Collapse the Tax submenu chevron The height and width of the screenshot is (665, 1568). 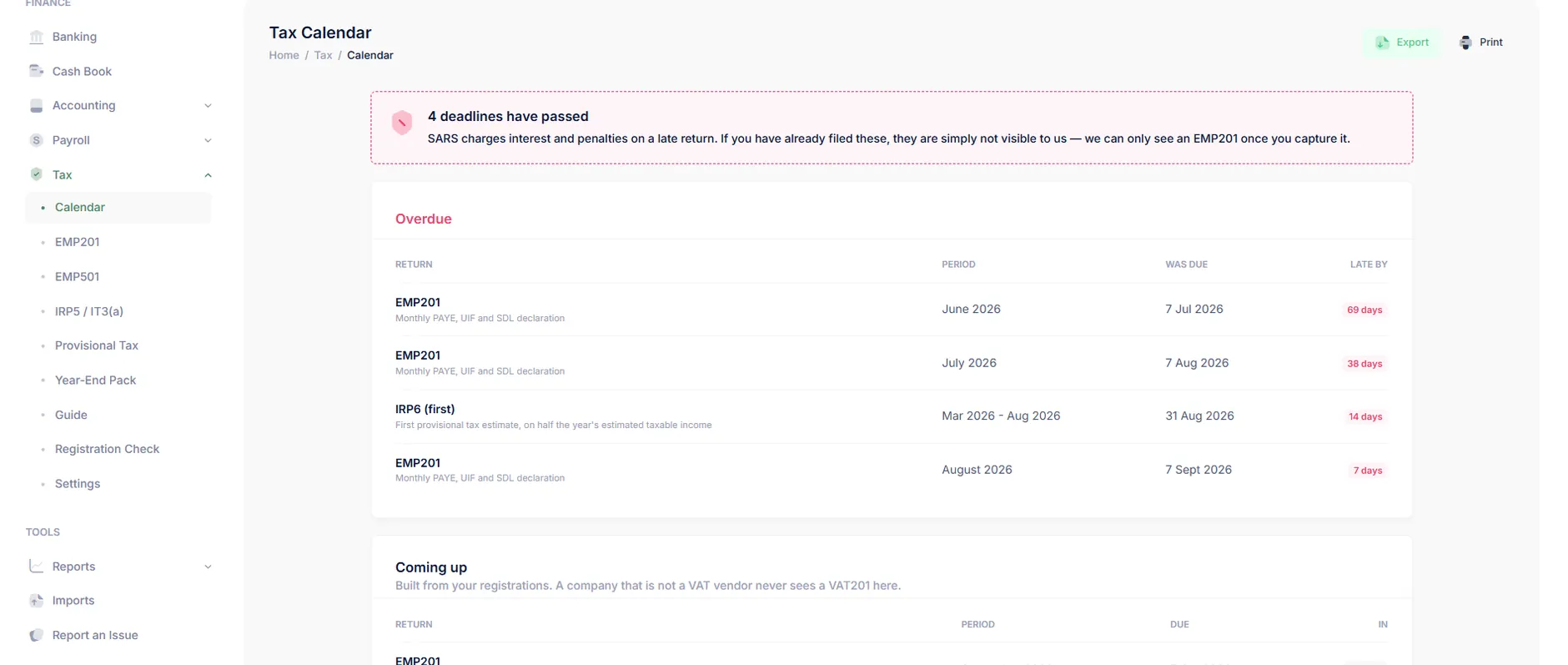tap(208, 175)
